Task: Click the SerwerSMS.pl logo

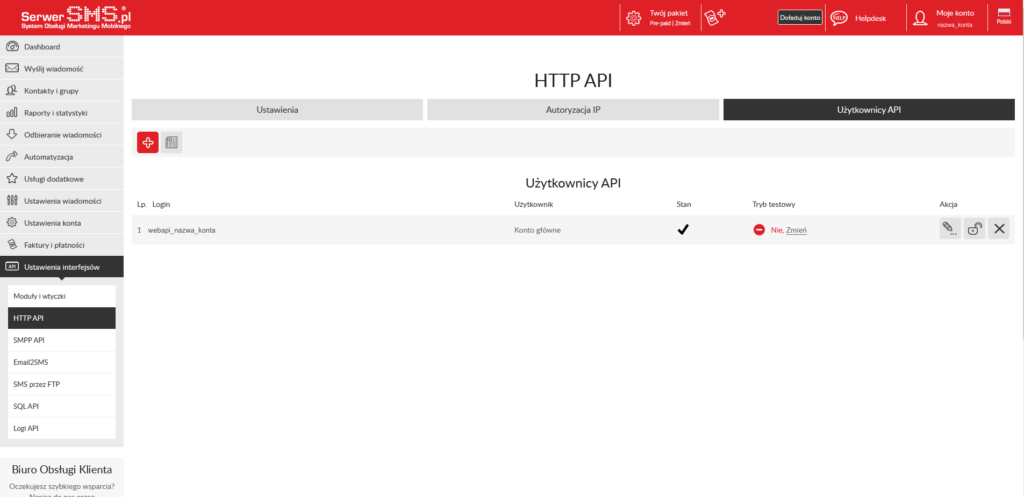Action: 66,17
